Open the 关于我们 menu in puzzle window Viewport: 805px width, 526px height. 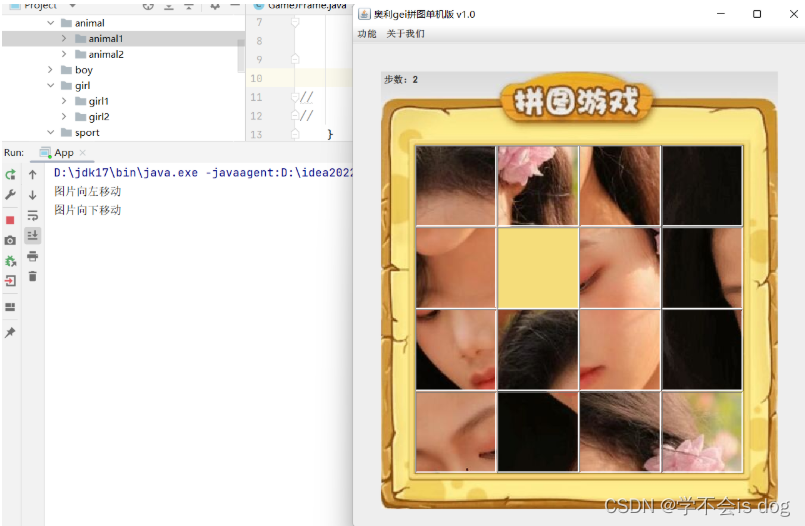click(x=406, y=34)
